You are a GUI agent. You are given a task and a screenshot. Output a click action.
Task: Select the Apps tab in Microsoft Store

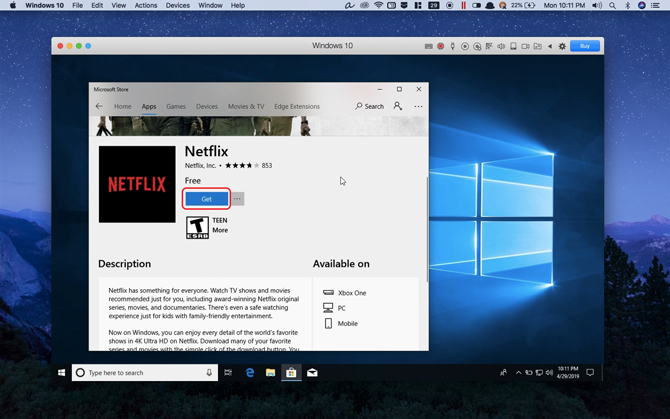(x=149, y=106)
